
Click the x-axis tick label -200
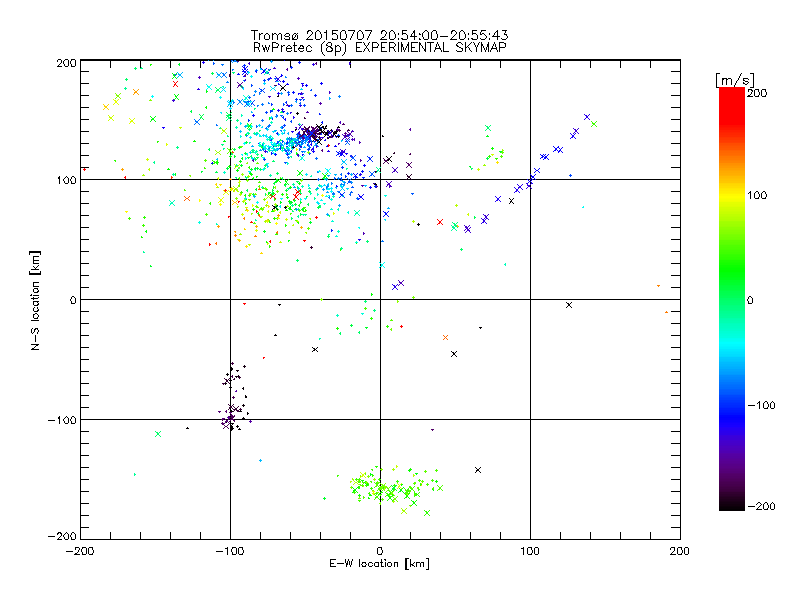[x=80, y=551]
